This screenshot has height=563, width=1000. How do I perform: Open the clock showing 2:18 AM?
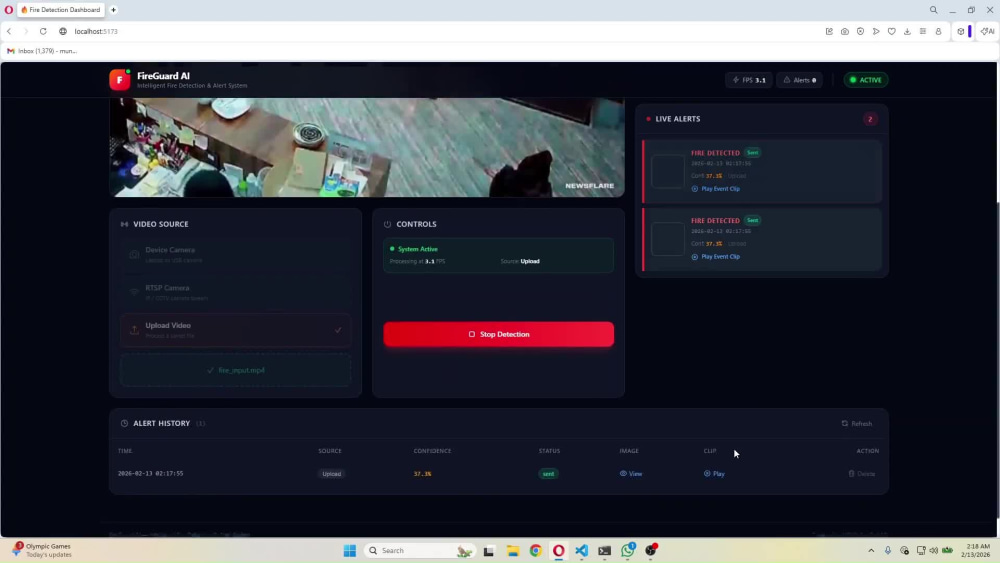coord(978,550)
